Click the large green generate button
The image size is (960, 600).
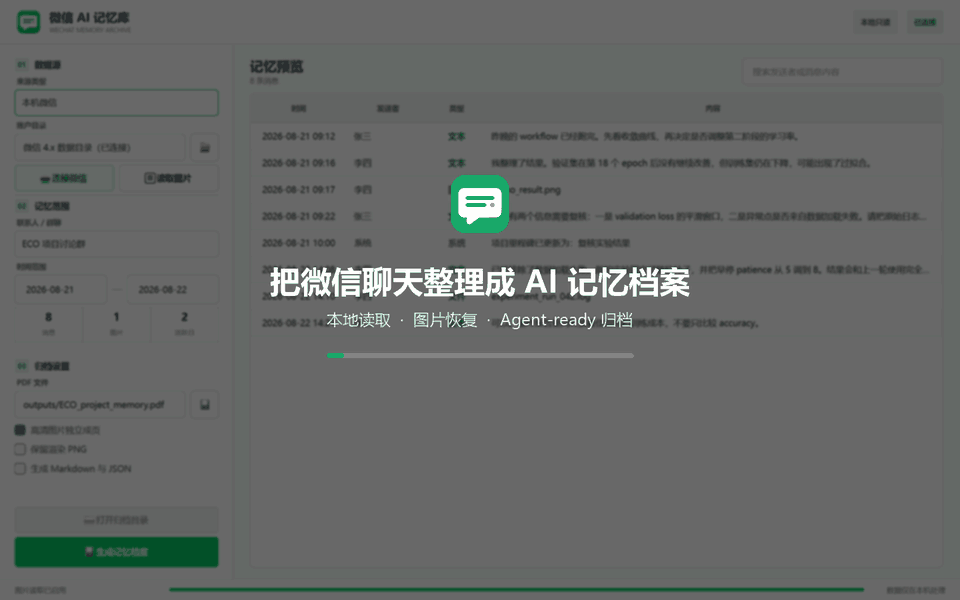tap(116, 552)
